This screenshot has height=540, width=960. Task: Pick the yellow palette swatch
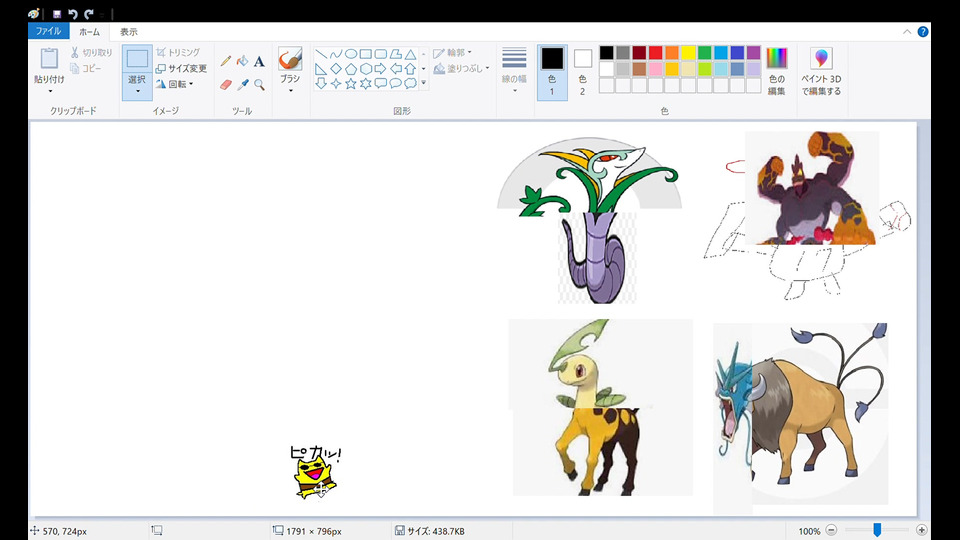pyautogui.click(x=688, y=53)
